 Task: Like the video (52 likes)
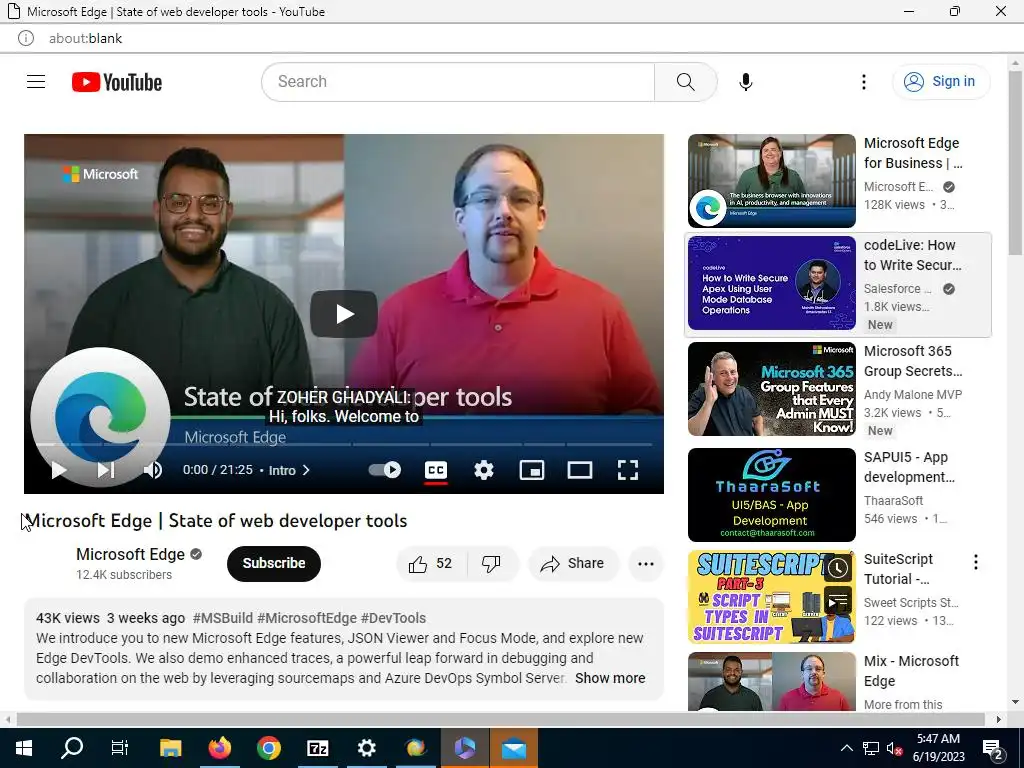(430, 564)
